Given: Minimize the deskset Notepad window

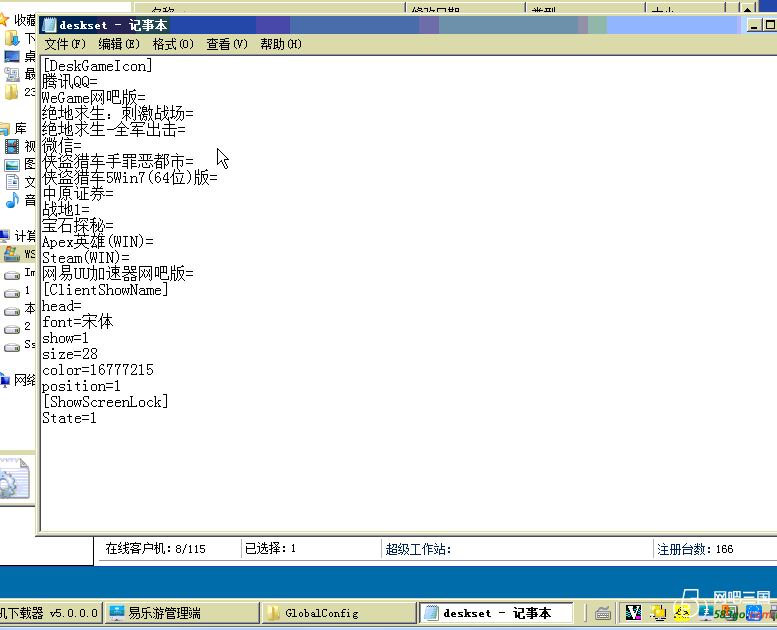Looking at the screenshot, I should click(x=754, y=25).
